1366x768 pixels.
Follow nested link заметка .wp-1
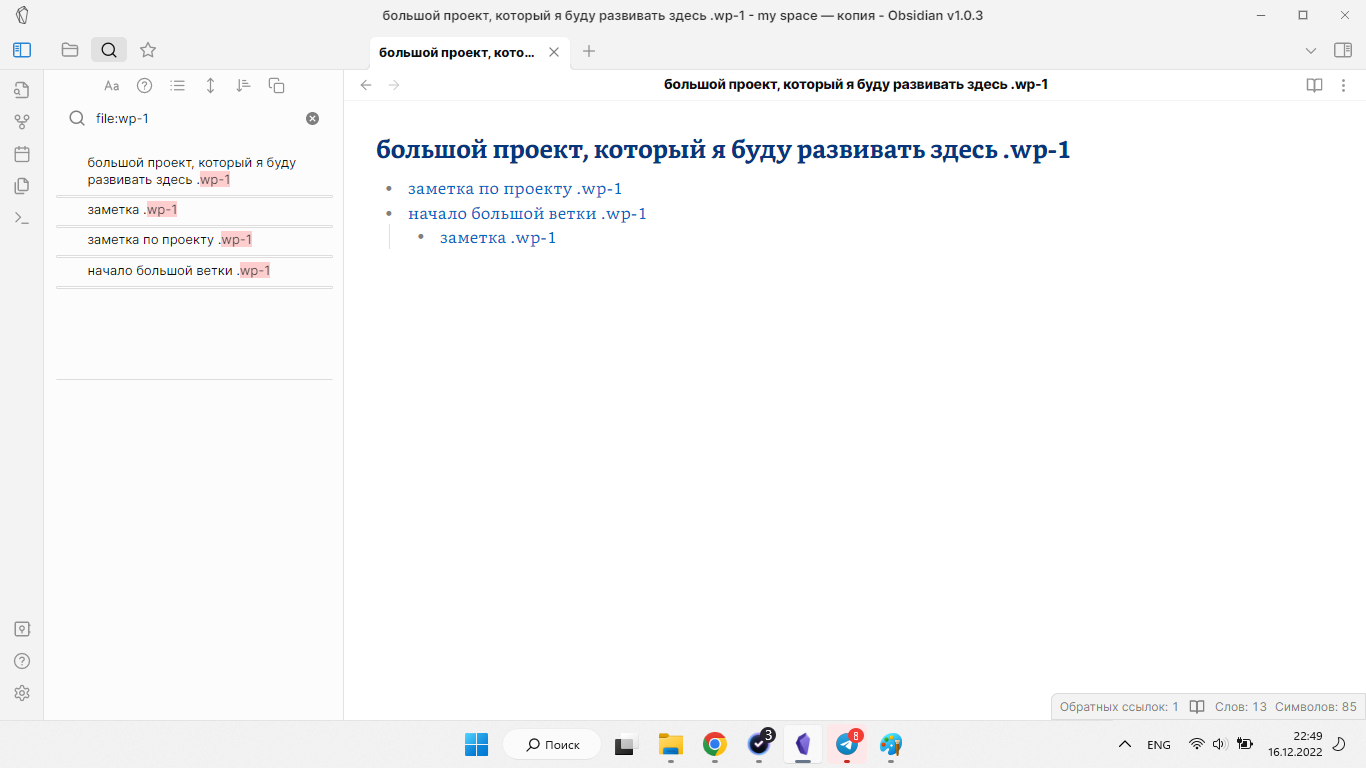click(x=498, y=238)
